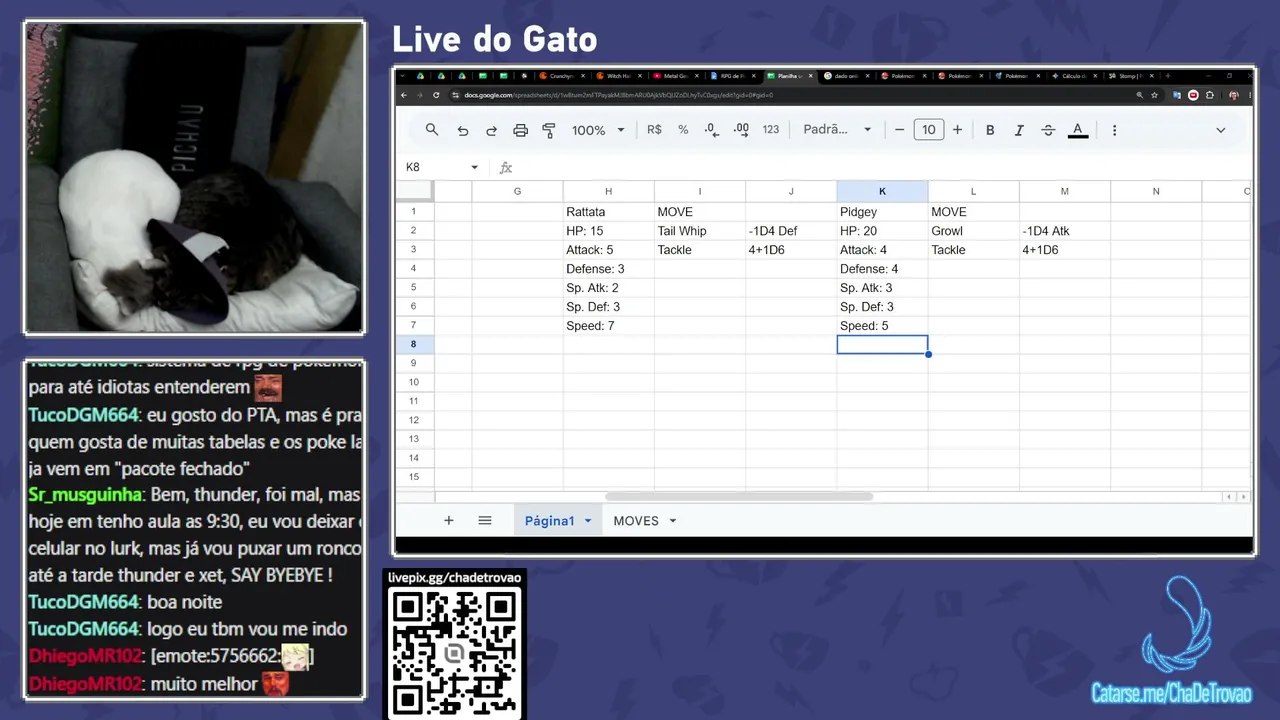Toggle bold formatting

click(x=990, y=130)
